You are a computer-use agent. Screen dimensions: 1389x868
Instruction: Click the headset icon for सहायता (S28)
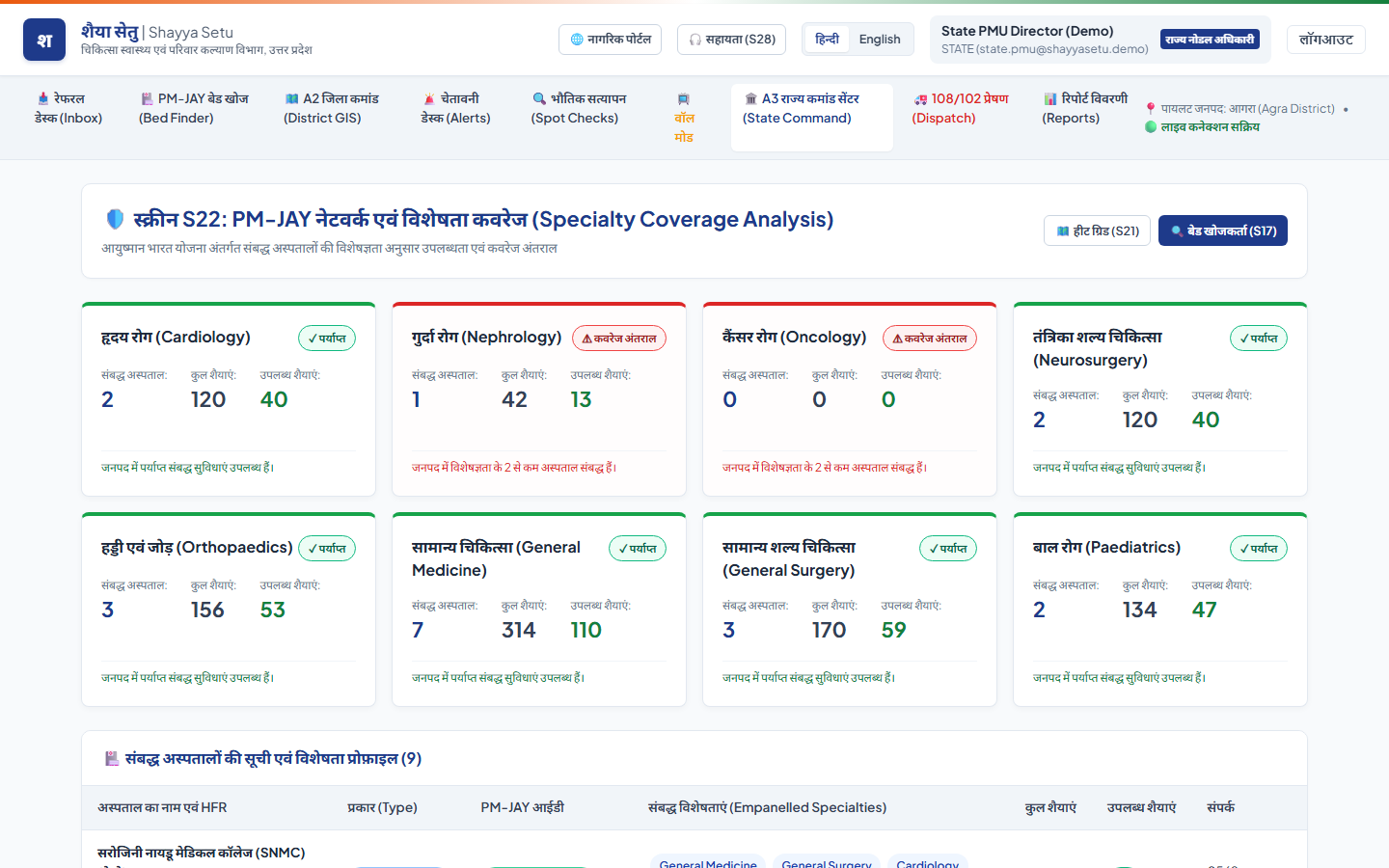coord(695,40)
